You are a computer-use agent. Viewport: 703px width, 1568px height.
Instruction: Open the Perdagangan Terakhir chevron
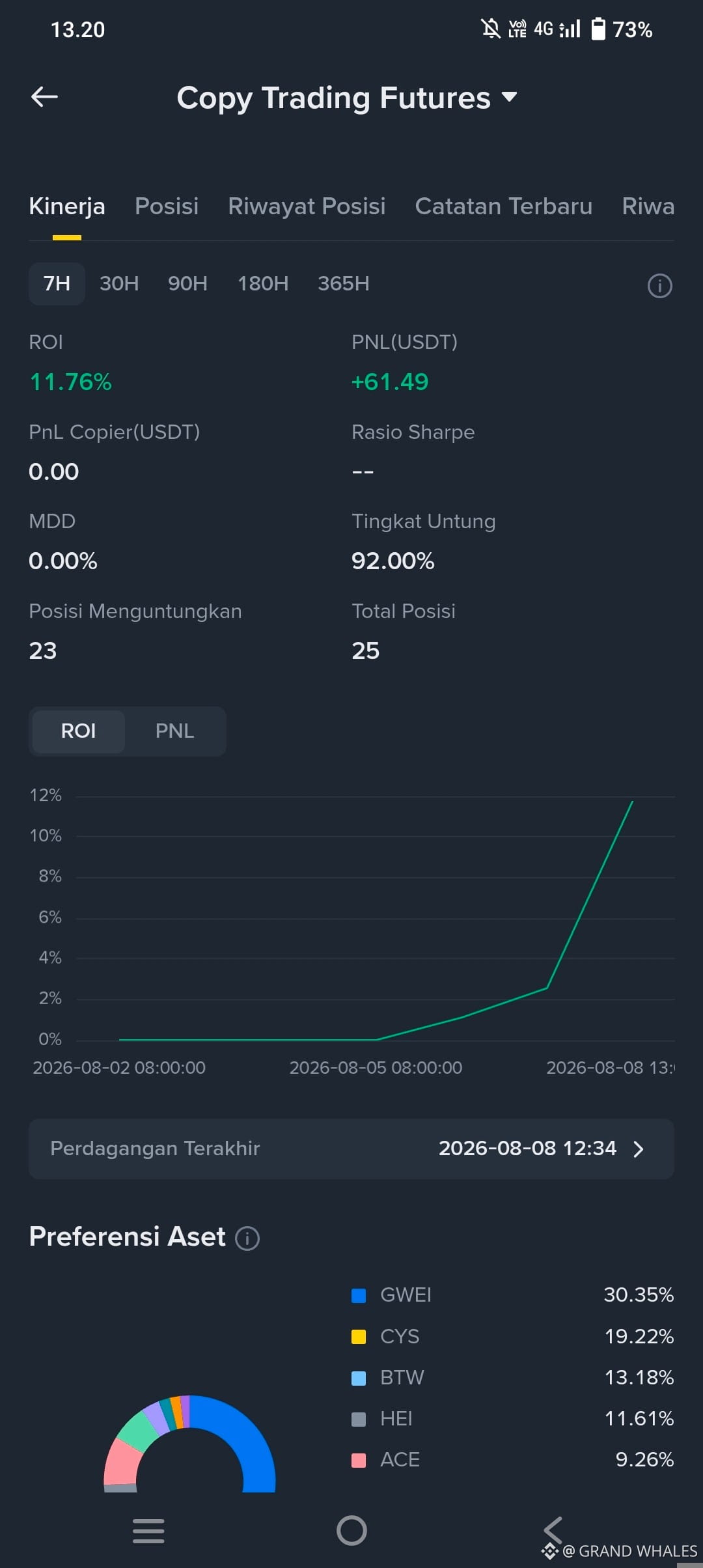[x=639, y=1149]
